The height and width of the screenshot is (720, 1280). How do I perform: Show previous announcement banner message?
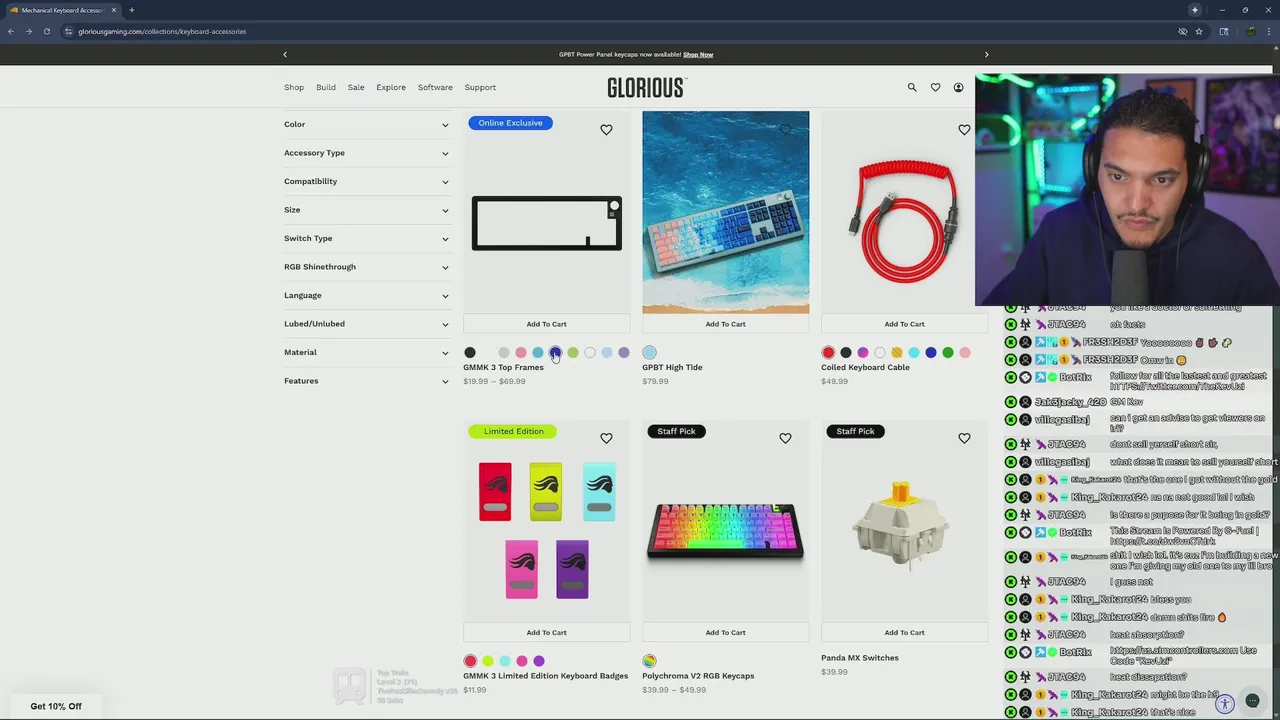[285, 54]
